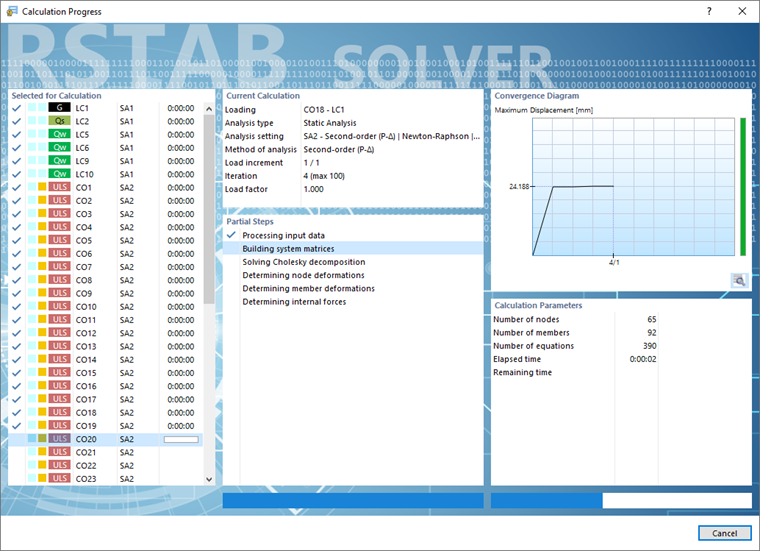
Task: Select 'Solving Cholesky decomposition' step
Action: click(304, 262)
